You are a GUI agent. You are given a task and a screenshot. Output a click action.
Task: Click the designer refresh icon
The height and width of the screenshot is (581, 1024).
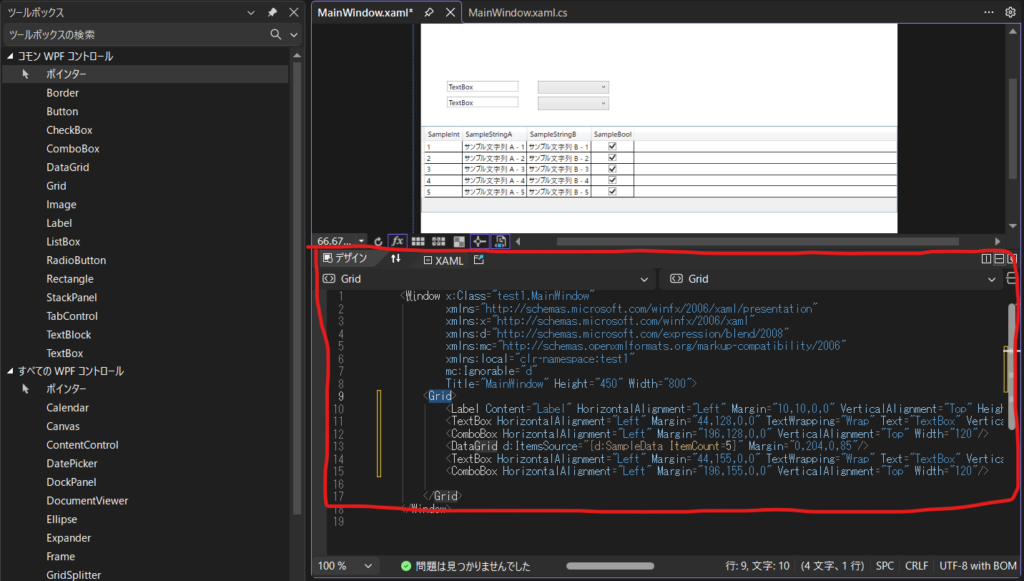coord(378,241)
